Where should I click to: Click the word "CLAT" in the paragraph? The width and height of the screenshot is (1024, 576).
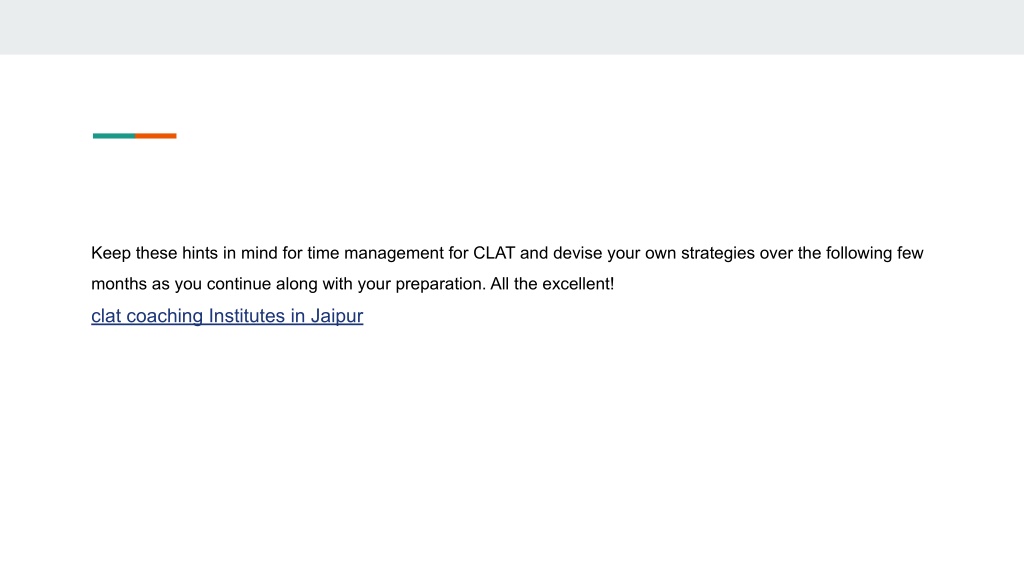tap(494, 253)
